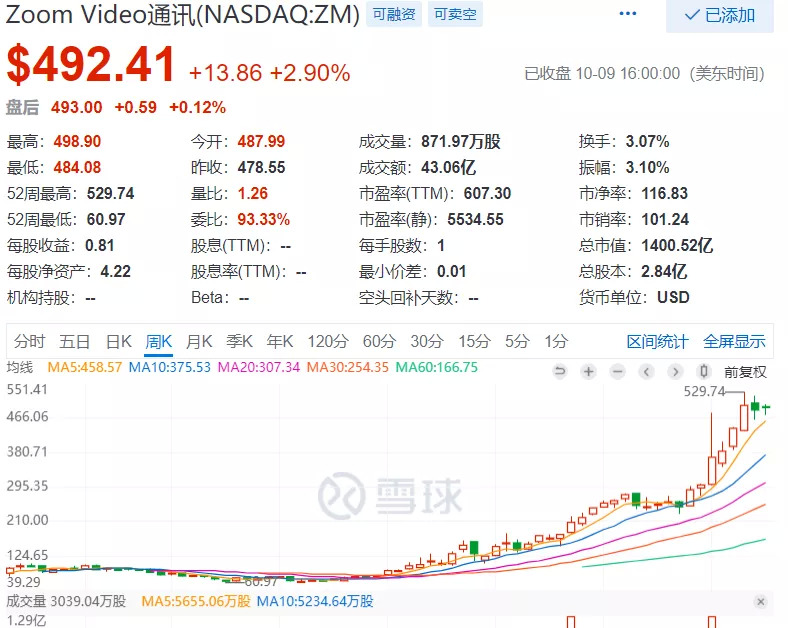This screenshot has height=628, width=788.
Task: Click the 市销率 value 101.24
Action: [665, 220]
